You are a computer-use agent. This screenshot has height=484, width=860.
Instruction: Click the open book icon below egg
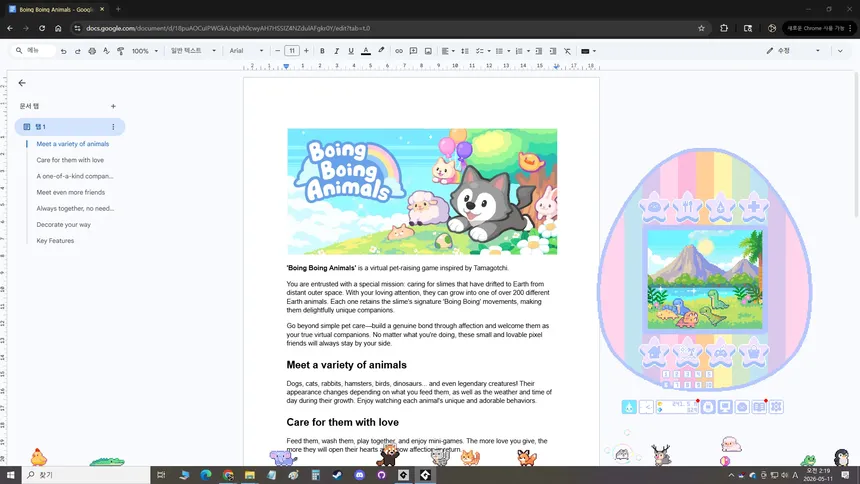click(x=759, y=407)
